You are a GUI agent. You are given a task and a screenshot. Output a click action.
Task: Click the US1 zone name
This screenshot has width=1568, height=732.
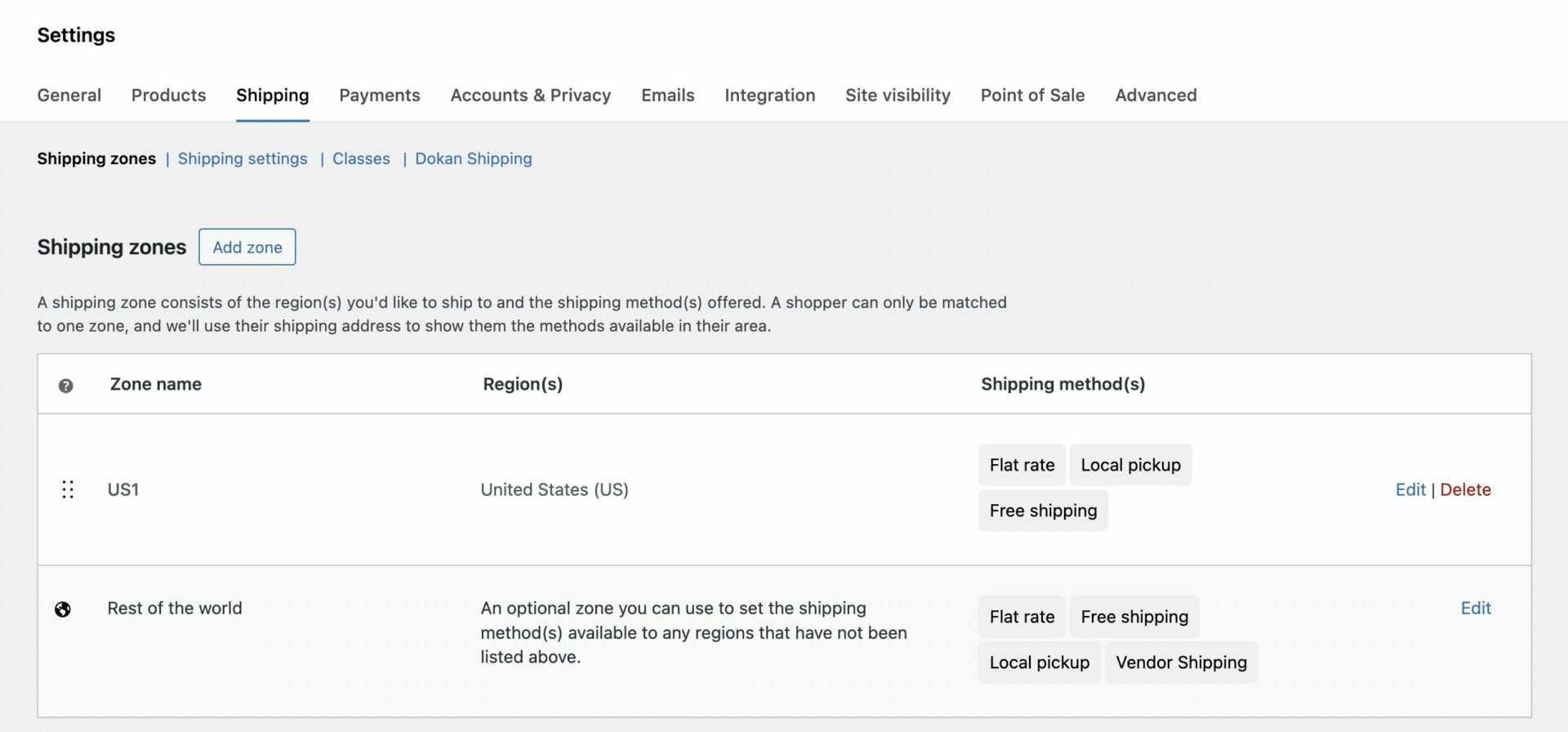point(123,489)
